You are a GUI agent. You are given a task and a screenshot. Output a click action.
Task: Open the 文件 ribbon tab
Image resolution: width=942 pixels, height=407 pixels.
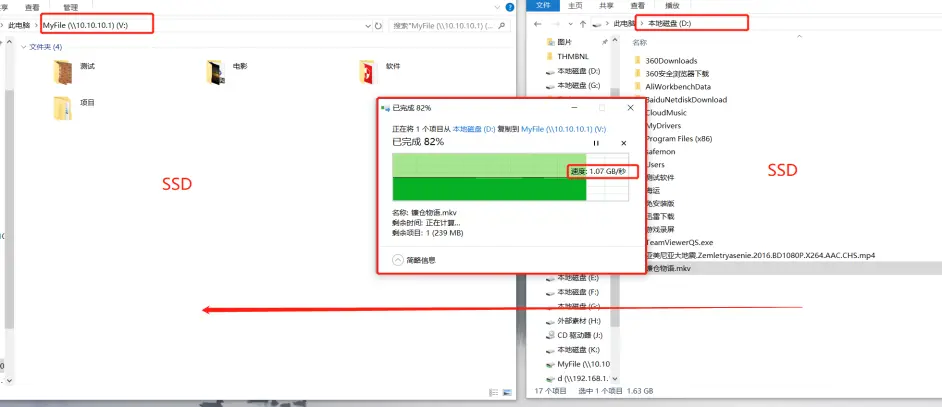(x=544, y=5)
